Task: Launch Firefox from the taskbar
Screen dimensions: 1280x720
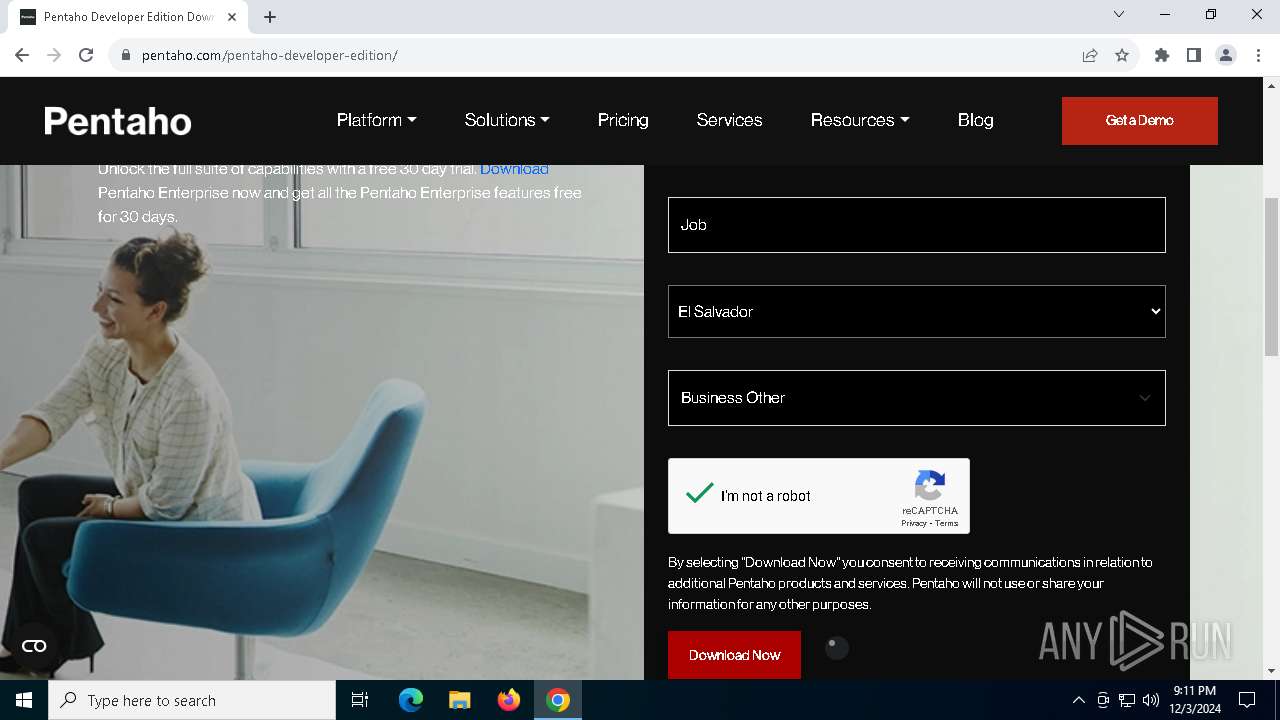Action: [x=509, y=700]
